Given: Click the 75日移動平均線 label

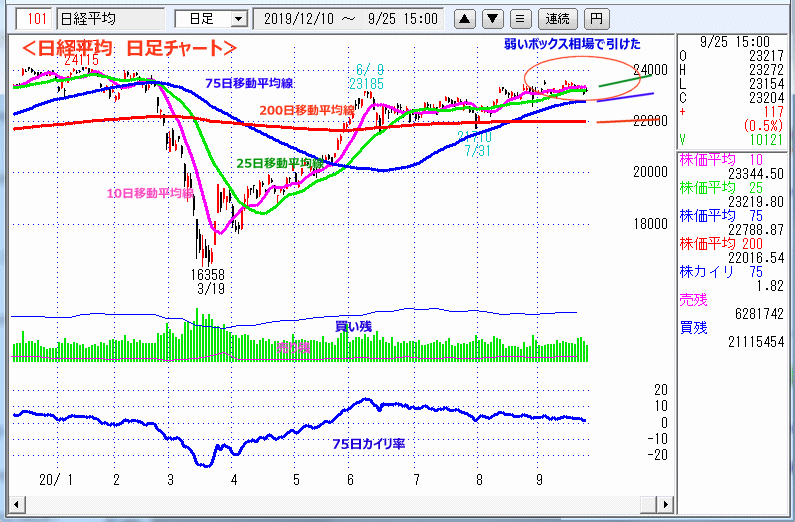Looking at the screenshot, I should 249,84.
